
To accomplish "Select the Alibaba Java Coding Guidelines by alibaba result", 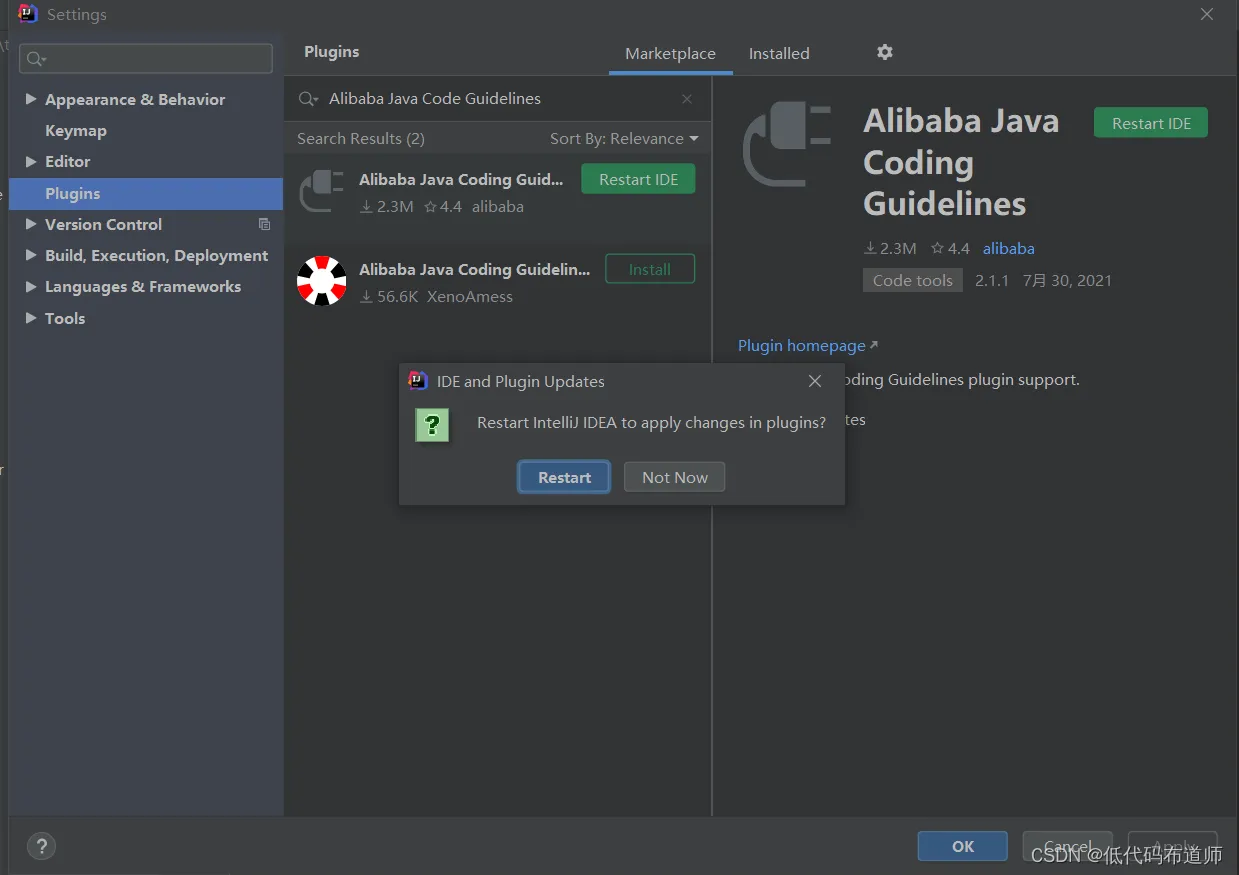I will click(461, 179).
